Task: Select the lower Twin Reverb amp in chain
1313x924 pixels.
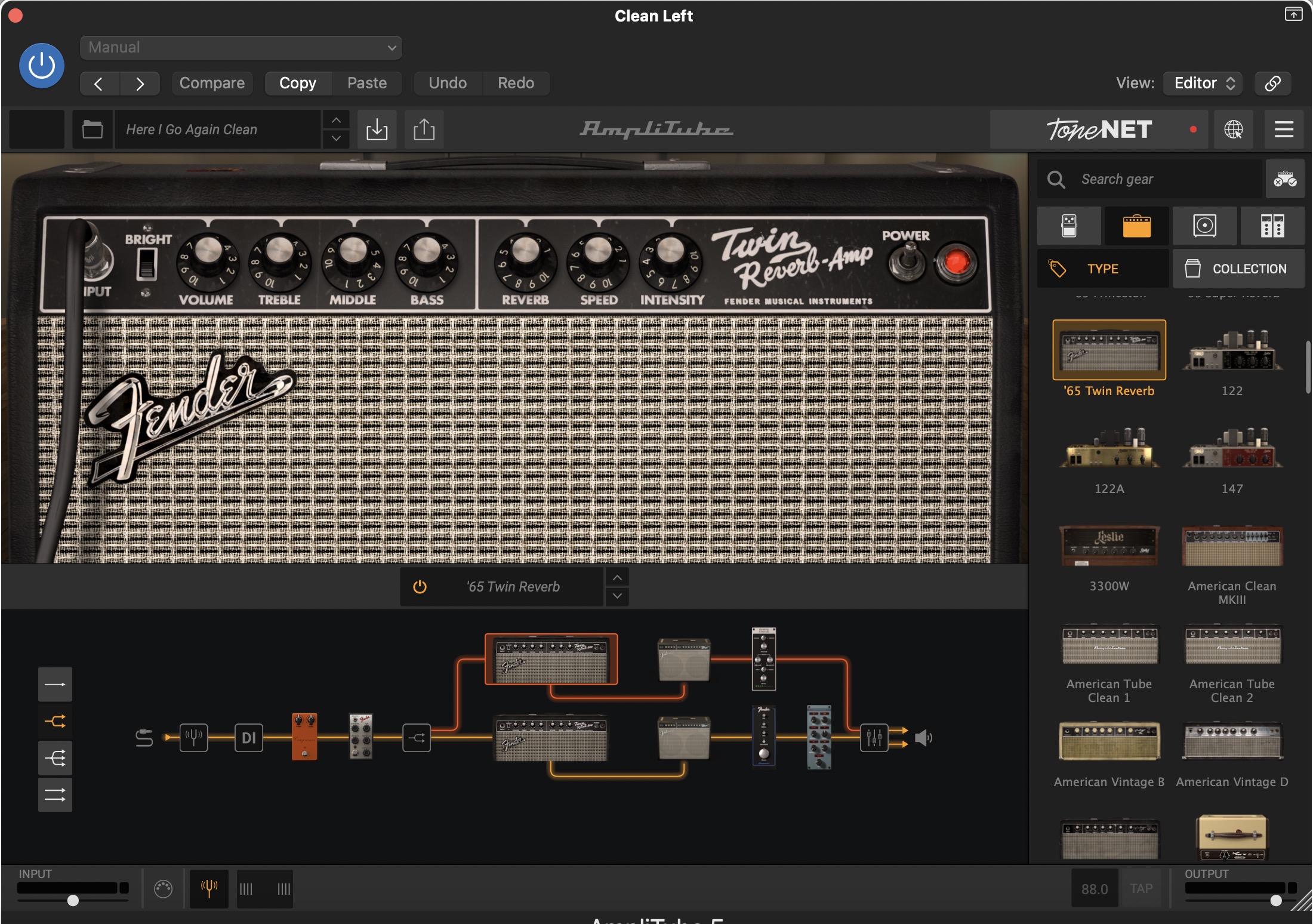Action: click(x=551, y=739)
